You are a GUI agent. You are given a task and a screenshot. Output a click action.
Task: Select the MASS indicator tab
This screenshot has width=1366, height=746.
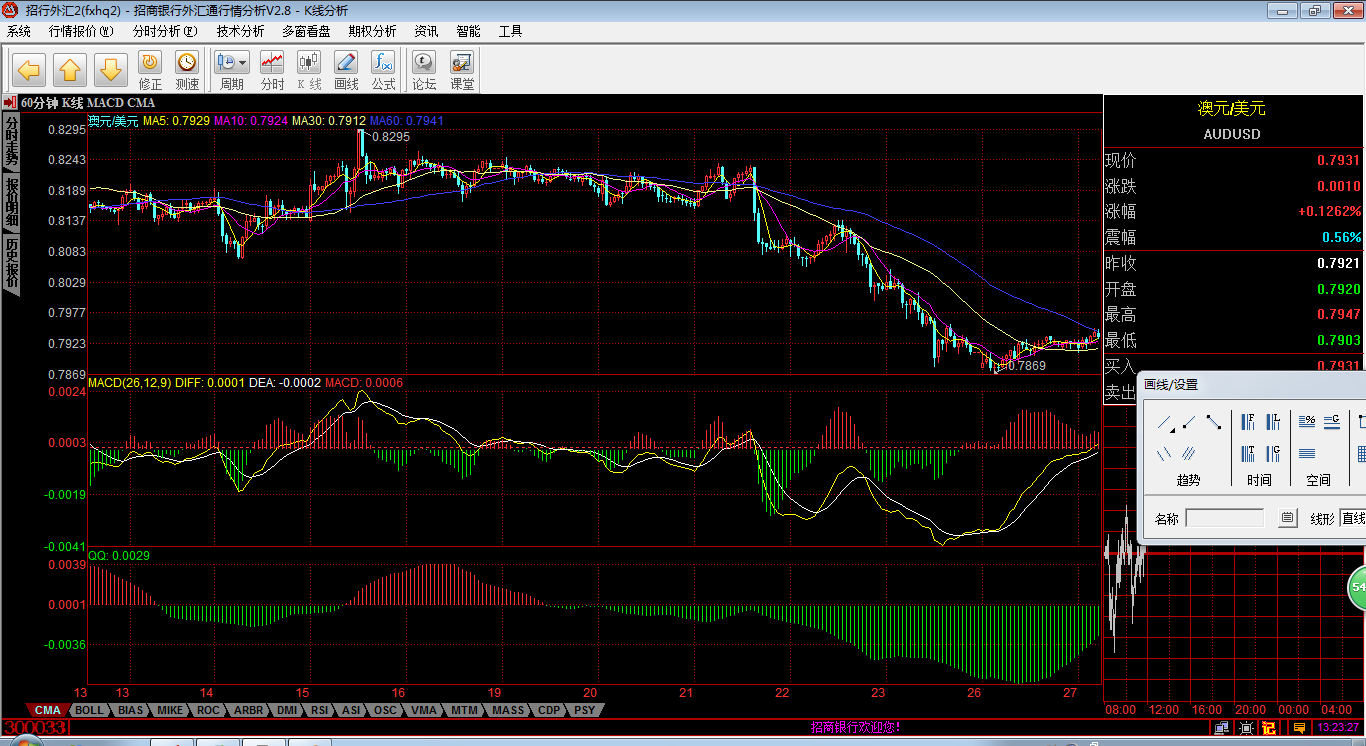click(508, 710)
